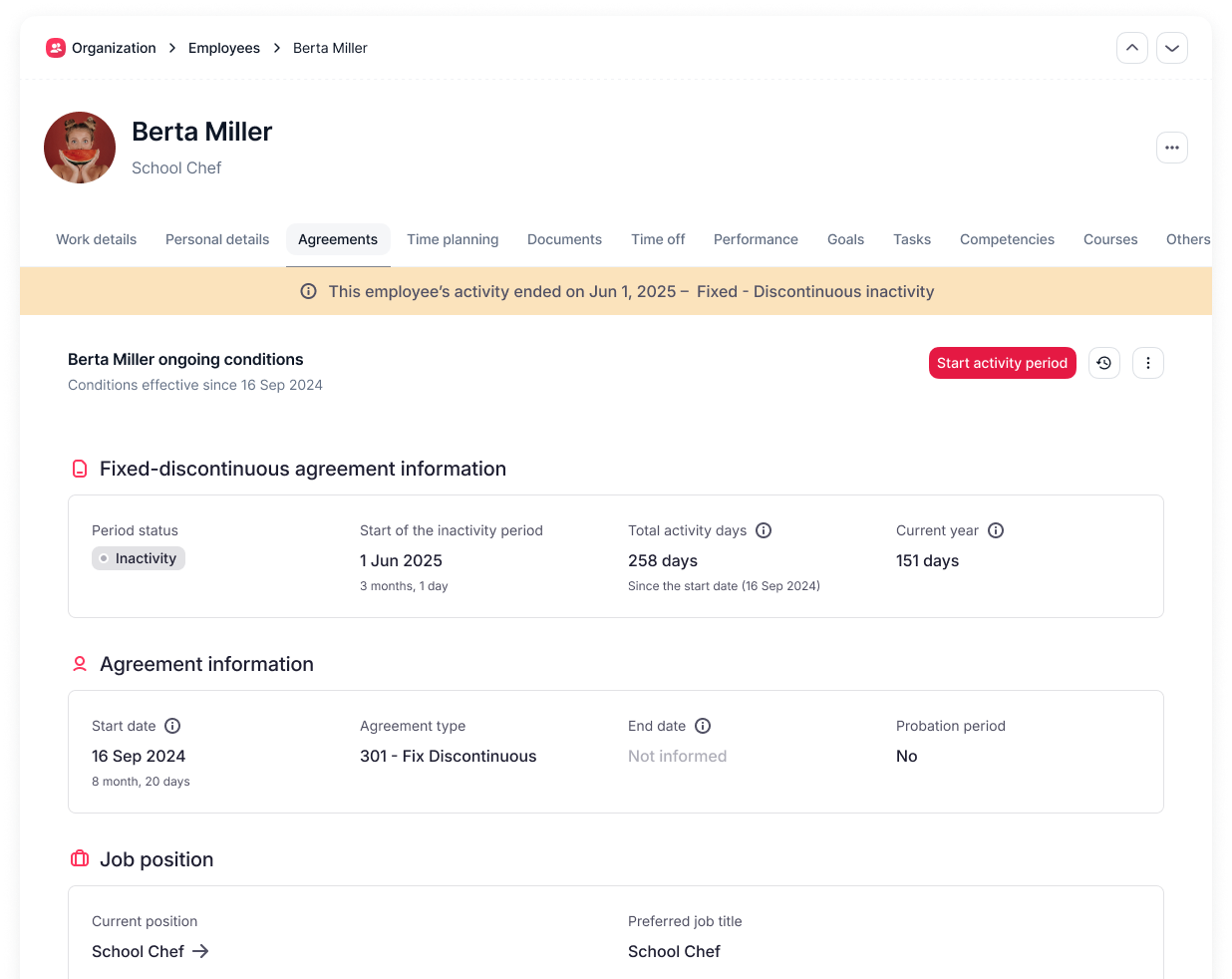Open the Tasks tab
This screenshot has width=1232, height=979.
(x=912, y=239)
